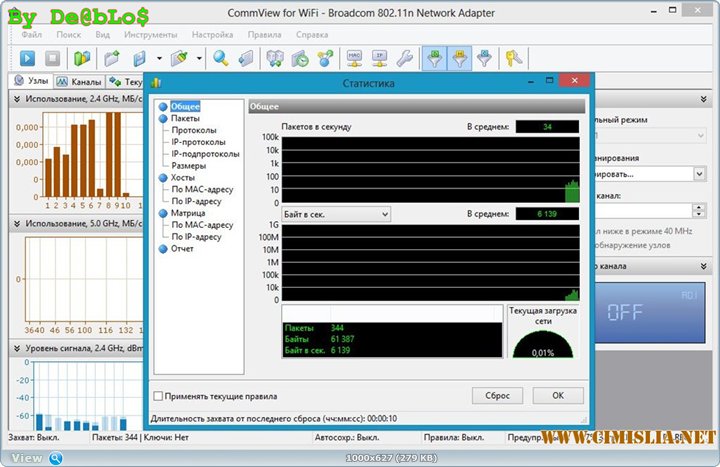
Task: Clear buffer using the broom icon
Action: pos(180,58)
